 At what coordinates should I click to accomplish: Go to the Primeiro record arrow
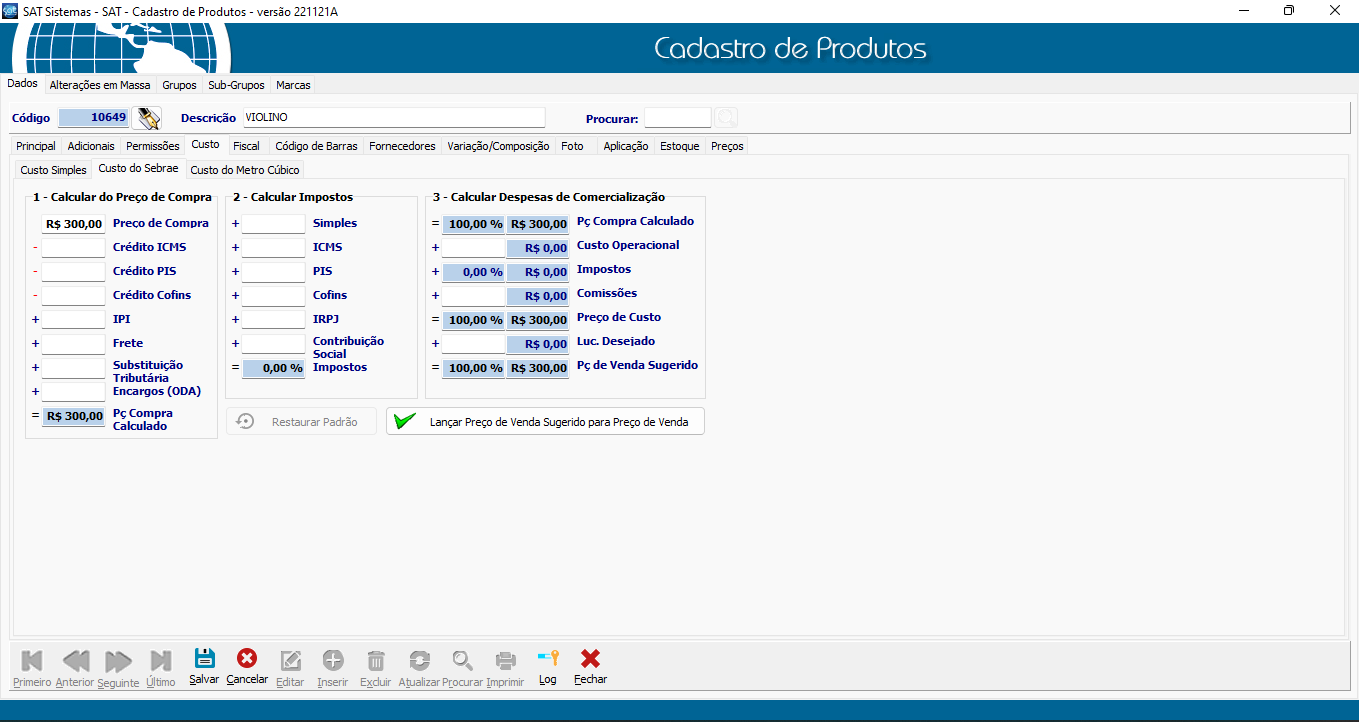32,660
